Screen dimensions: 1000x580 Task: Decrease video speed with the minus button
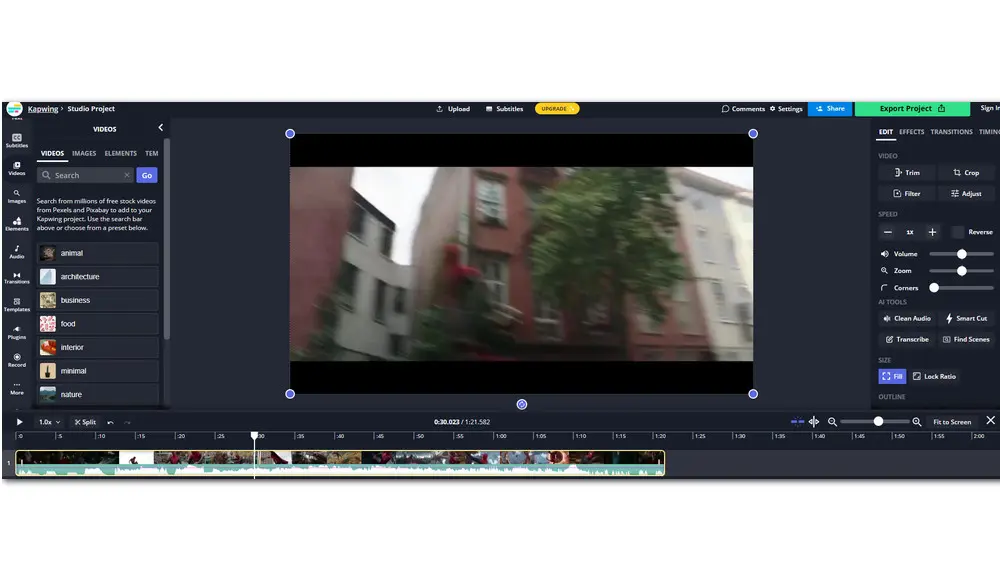click(888, 232)
